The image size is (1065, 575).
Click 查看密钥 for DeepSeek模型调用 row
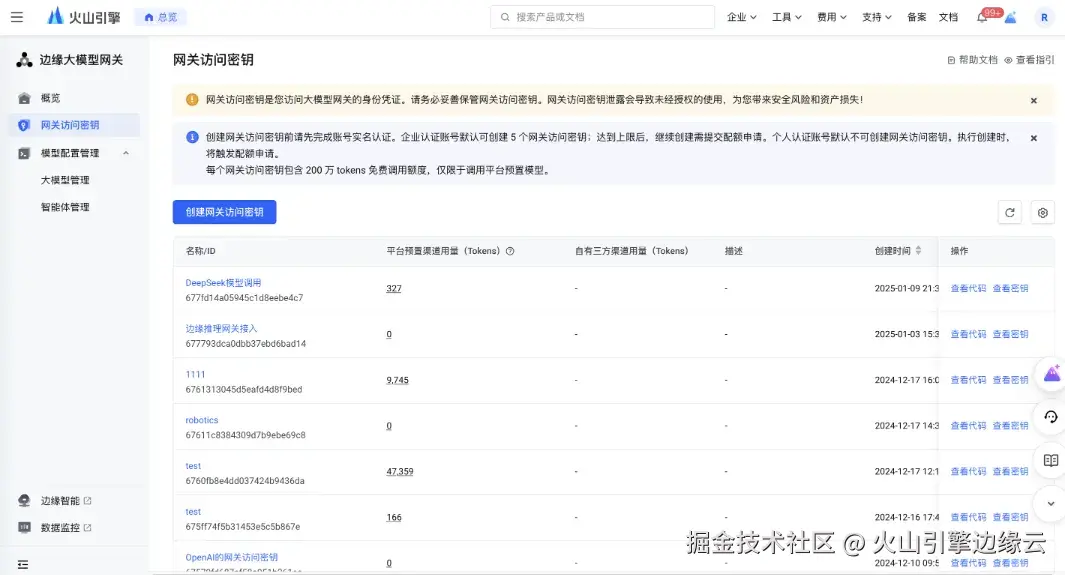coord(1011,289)
